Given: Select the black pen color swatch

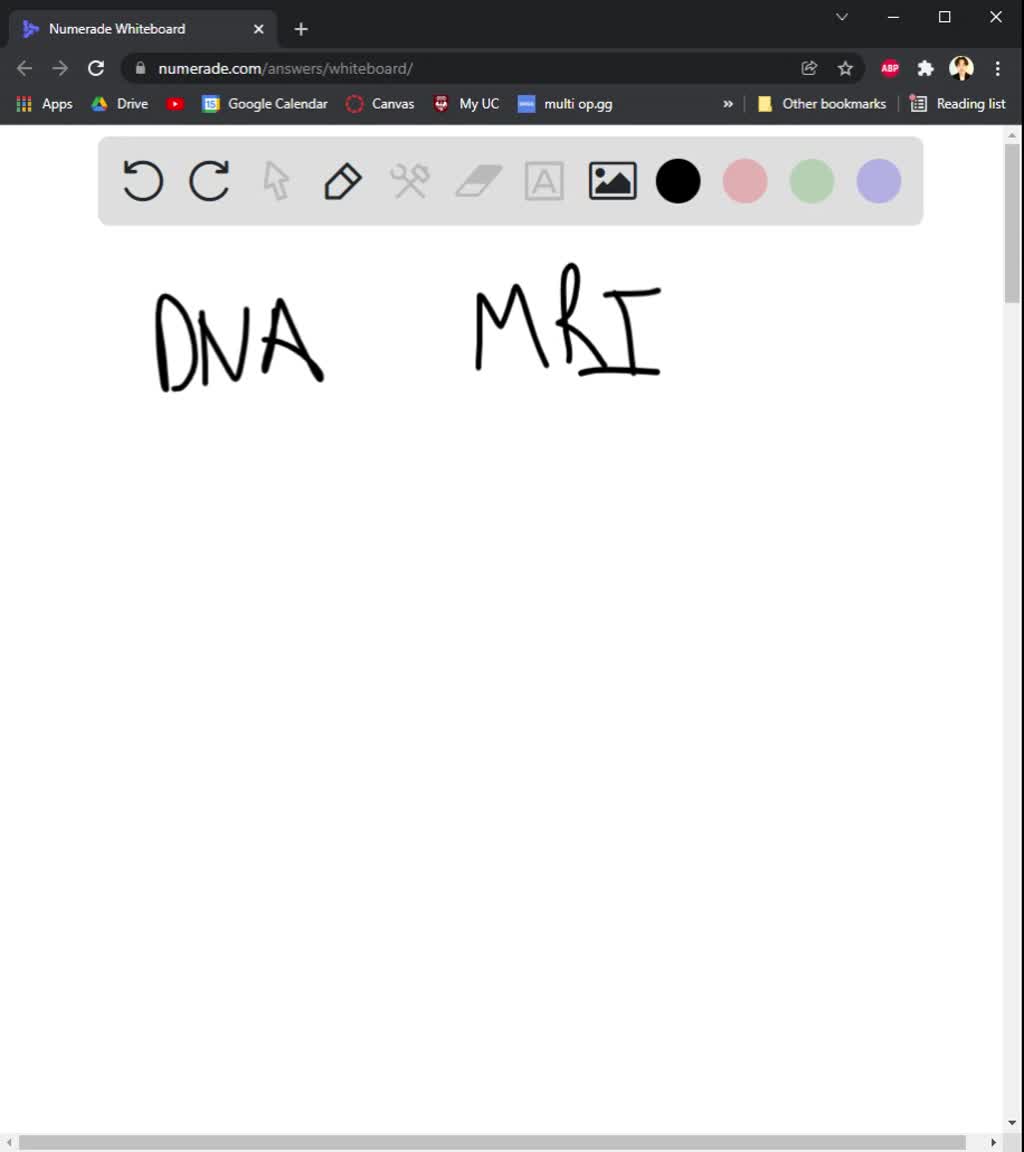Looking at the screenshot, I should [x=678, y=181].
